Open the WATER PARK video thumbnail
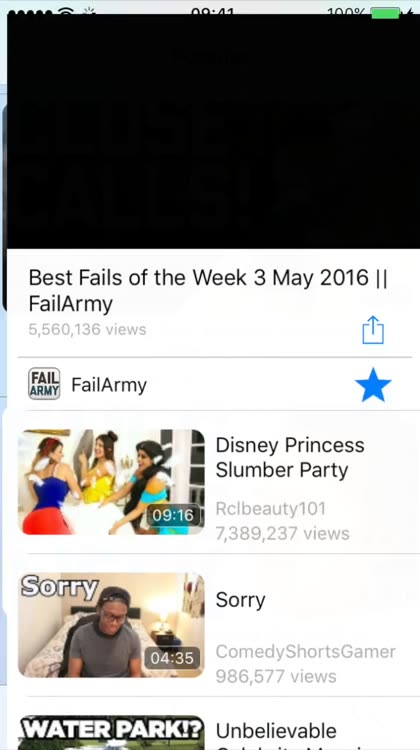Screen dimensions: 420x750 (x=111, y=732)
